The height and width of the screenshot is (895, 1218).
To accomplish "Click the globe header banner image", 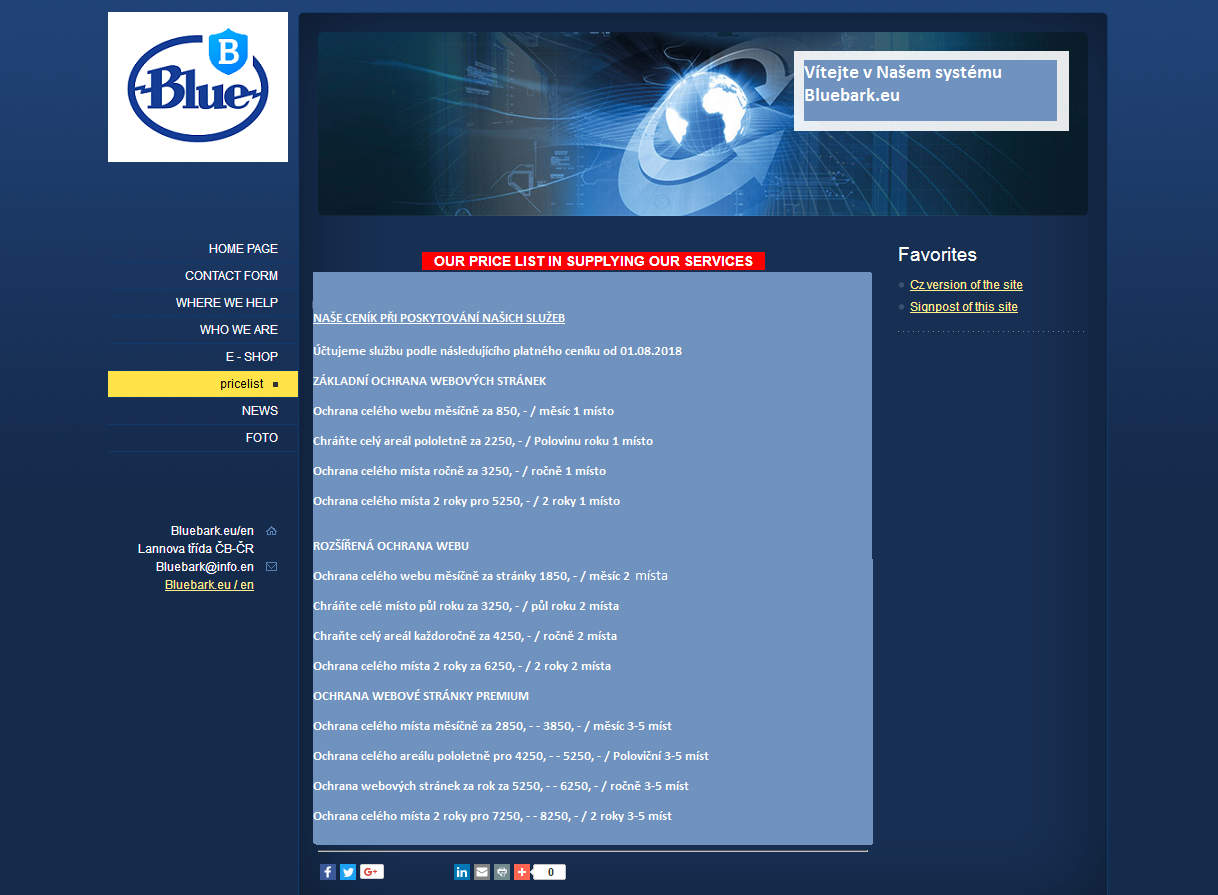I will [703, 124].
